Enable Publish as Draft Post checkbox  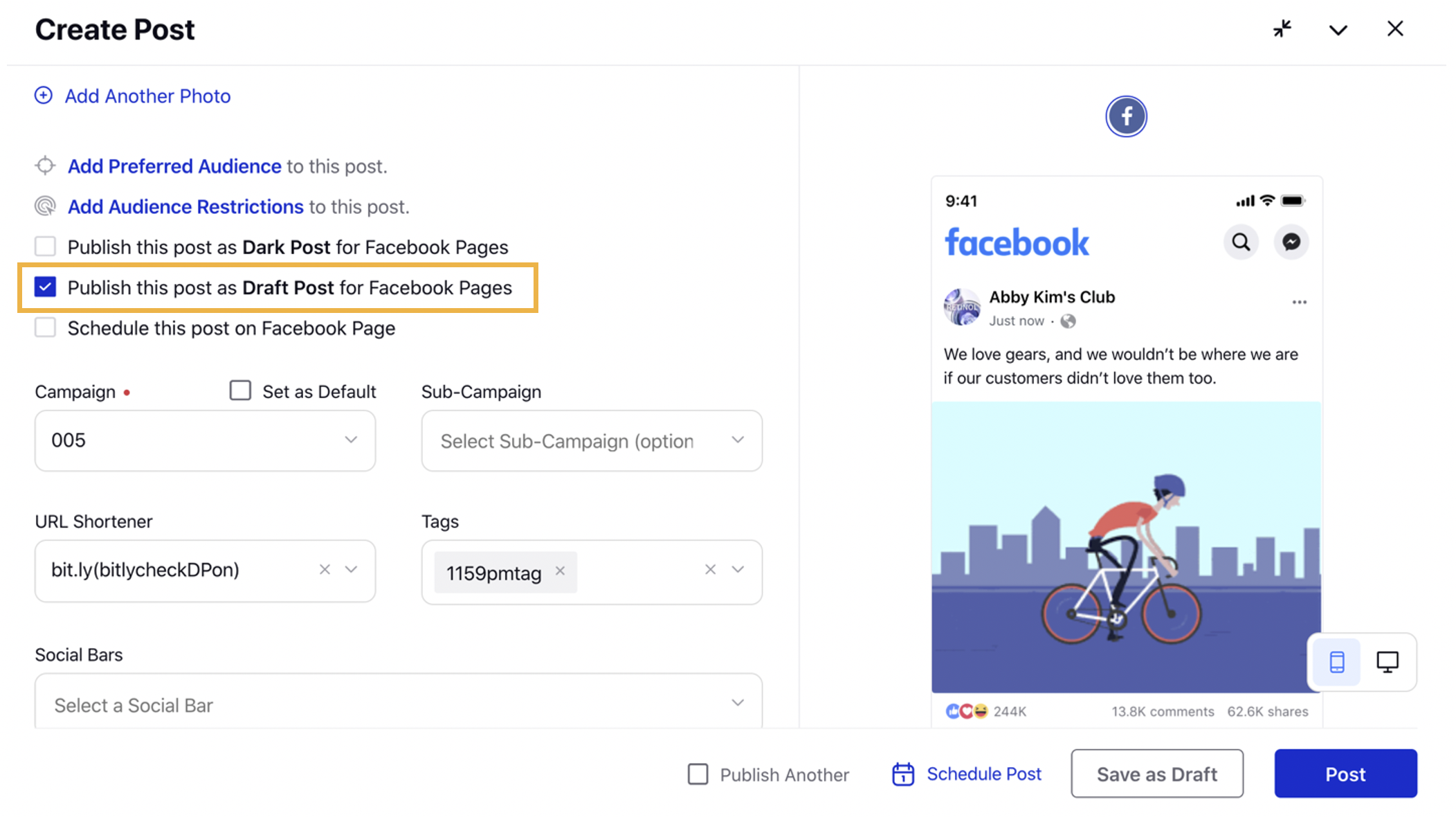pyautogui.click(x=45, y=287)
